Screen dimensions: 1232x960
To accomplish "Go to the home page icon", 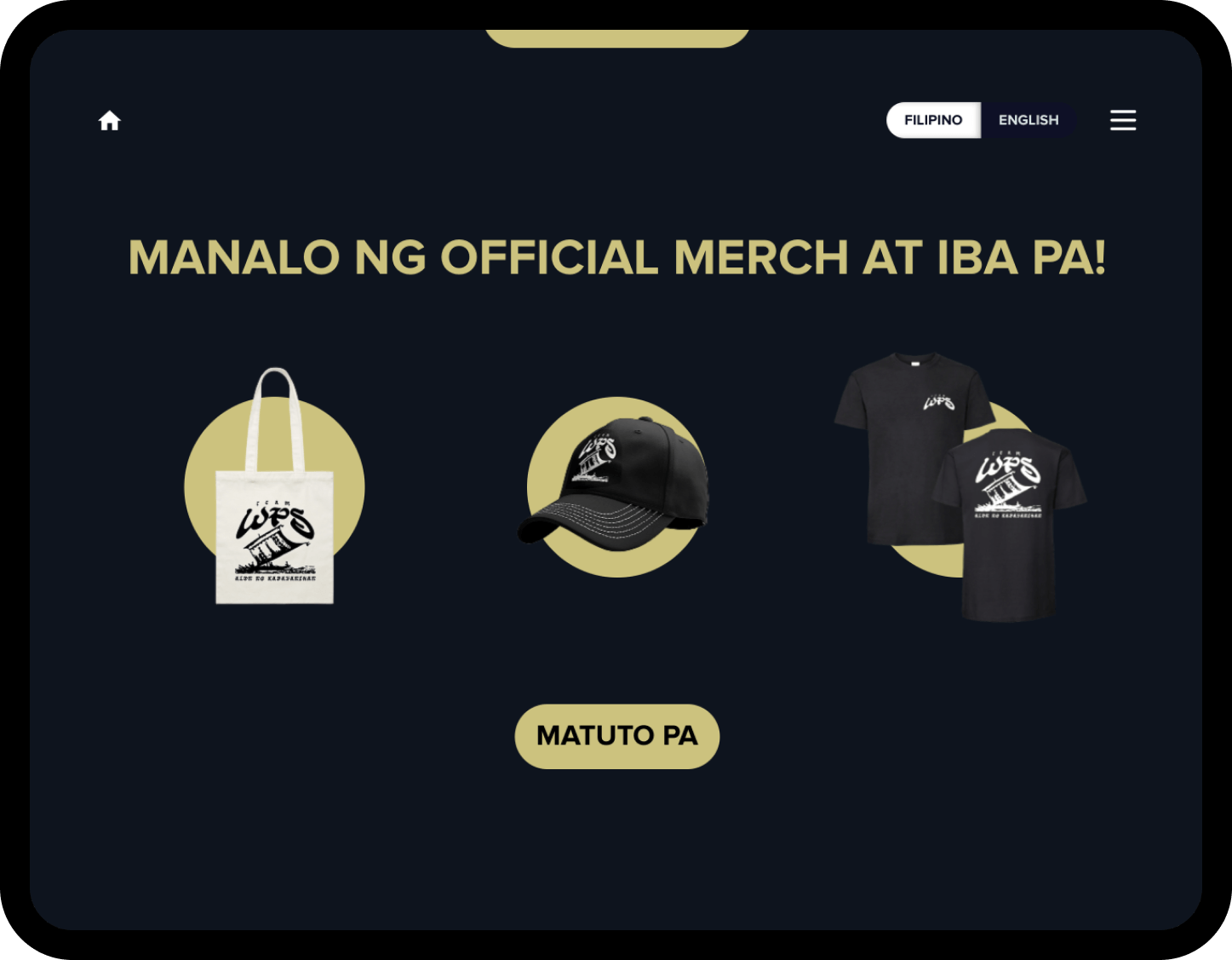I will 110,121.
